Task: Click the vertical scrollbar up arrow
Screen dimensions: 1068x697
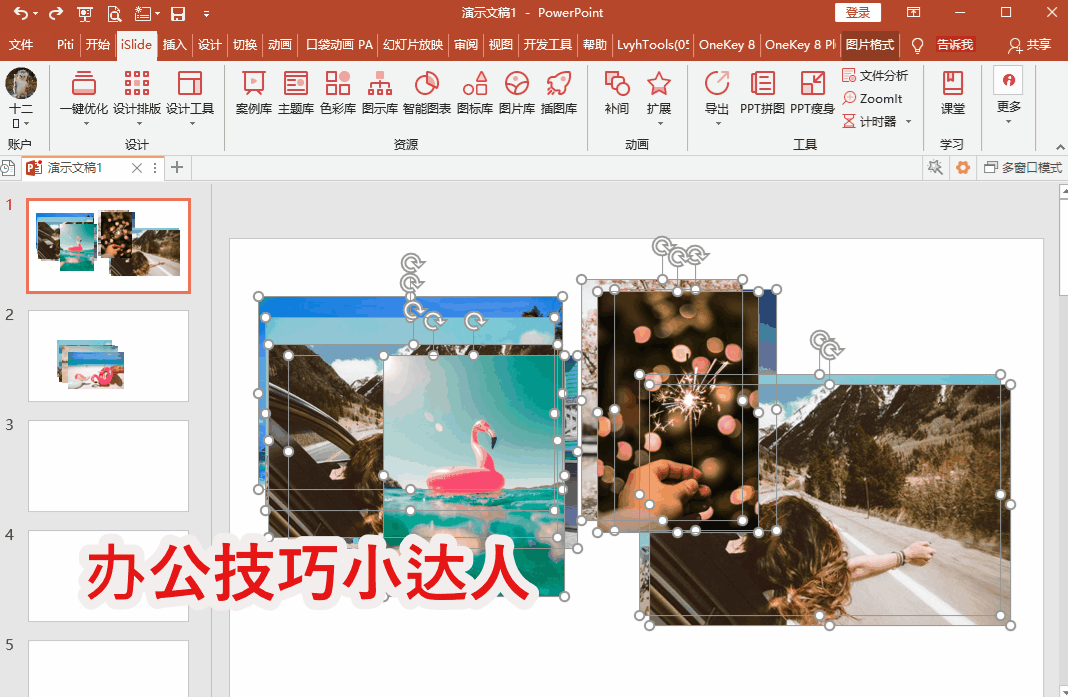Action: pos(1063,192)
